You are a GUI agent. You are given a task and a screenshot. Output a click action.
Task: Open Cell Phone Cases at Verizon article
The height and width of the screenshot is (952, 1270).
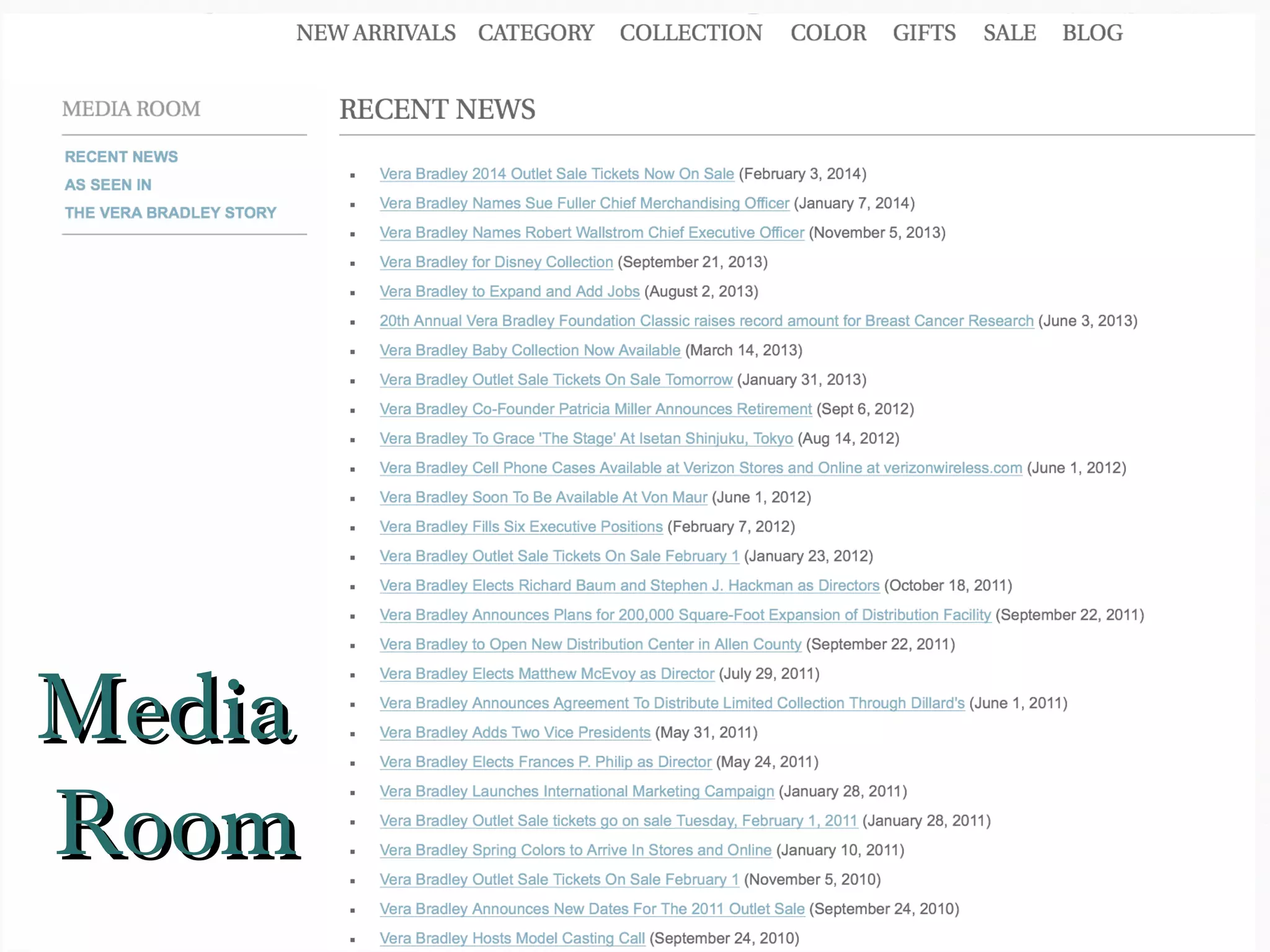(701, 469)
